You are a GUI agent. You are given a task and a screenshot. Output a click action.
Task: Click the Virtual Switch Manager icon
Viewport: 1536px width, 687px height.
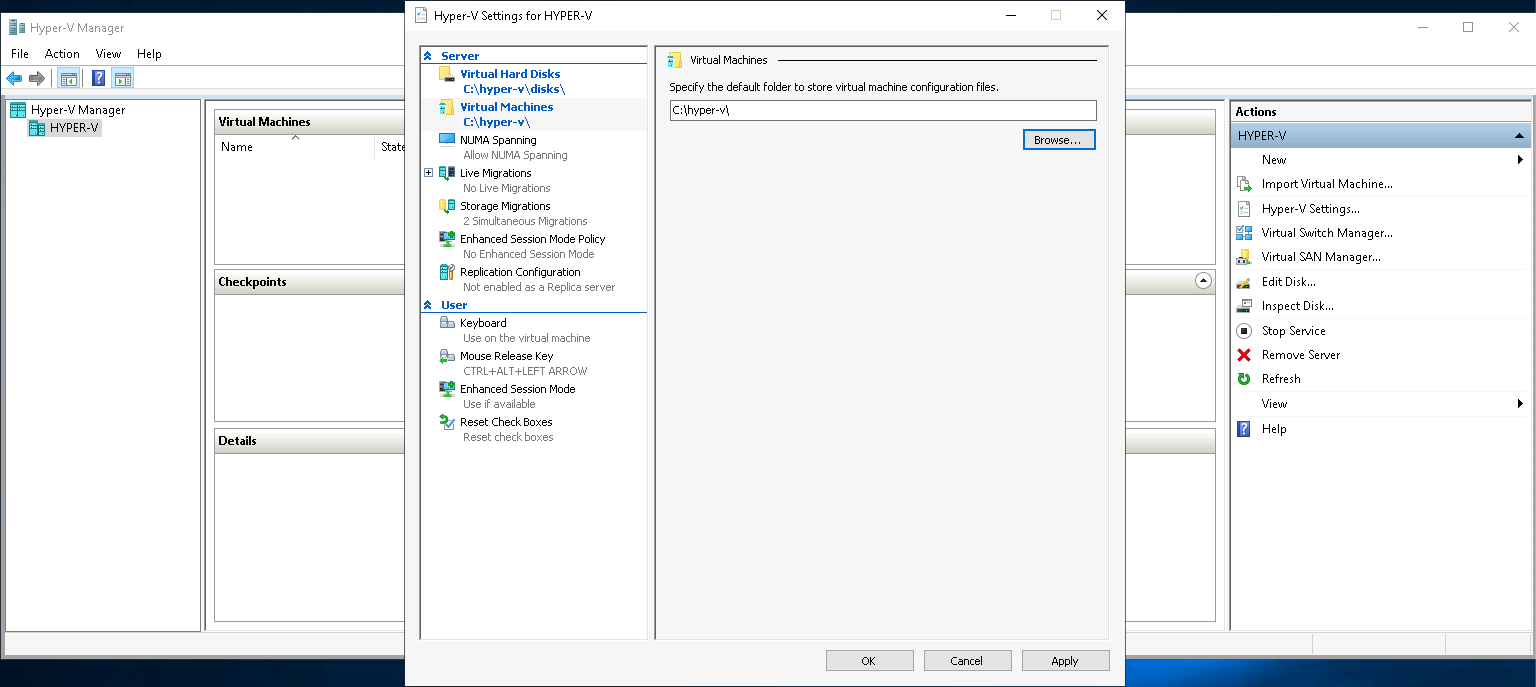(x=1244, y=233)
